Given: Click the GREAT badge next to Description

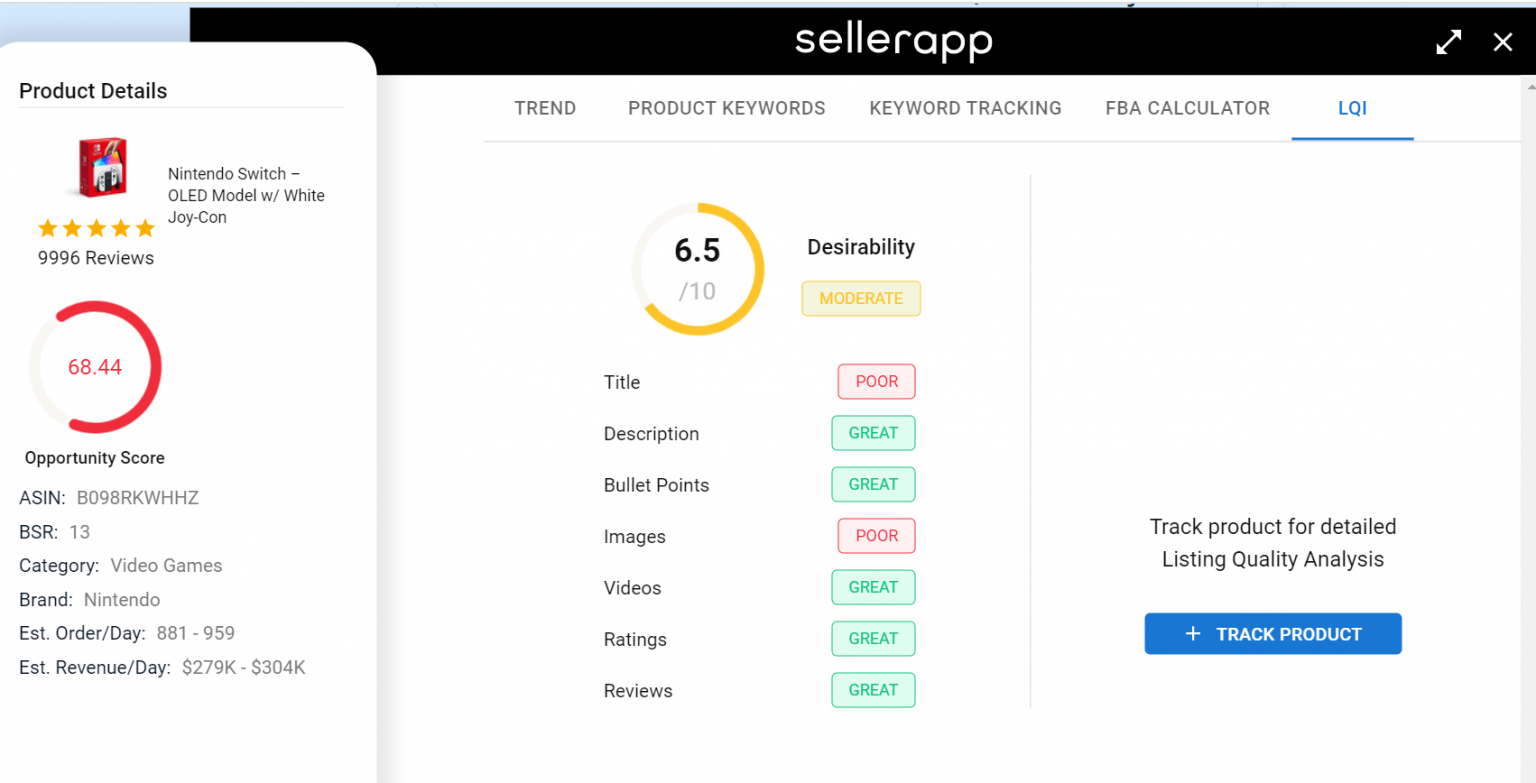Looking at the screenshot, I should click(x=873, y=433).
